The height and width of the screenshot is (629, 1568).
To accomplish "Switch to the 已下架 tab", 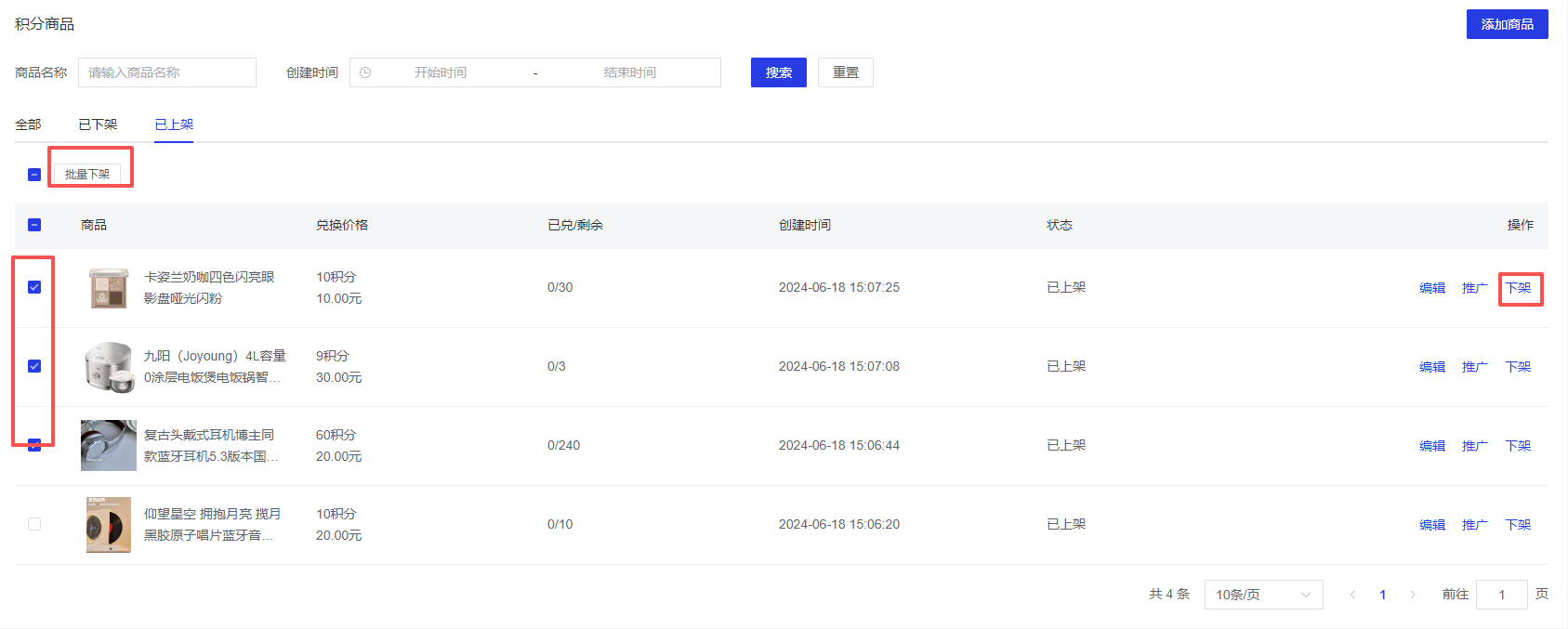I will pos(98,124).
